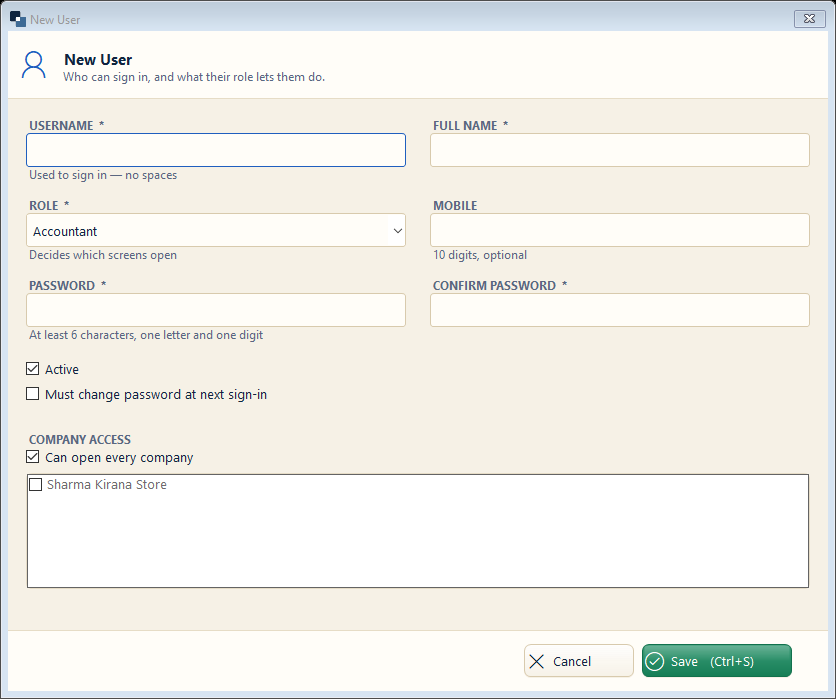Click the ROLE field label
836x699 pixels.
click(x=49, y=205)
